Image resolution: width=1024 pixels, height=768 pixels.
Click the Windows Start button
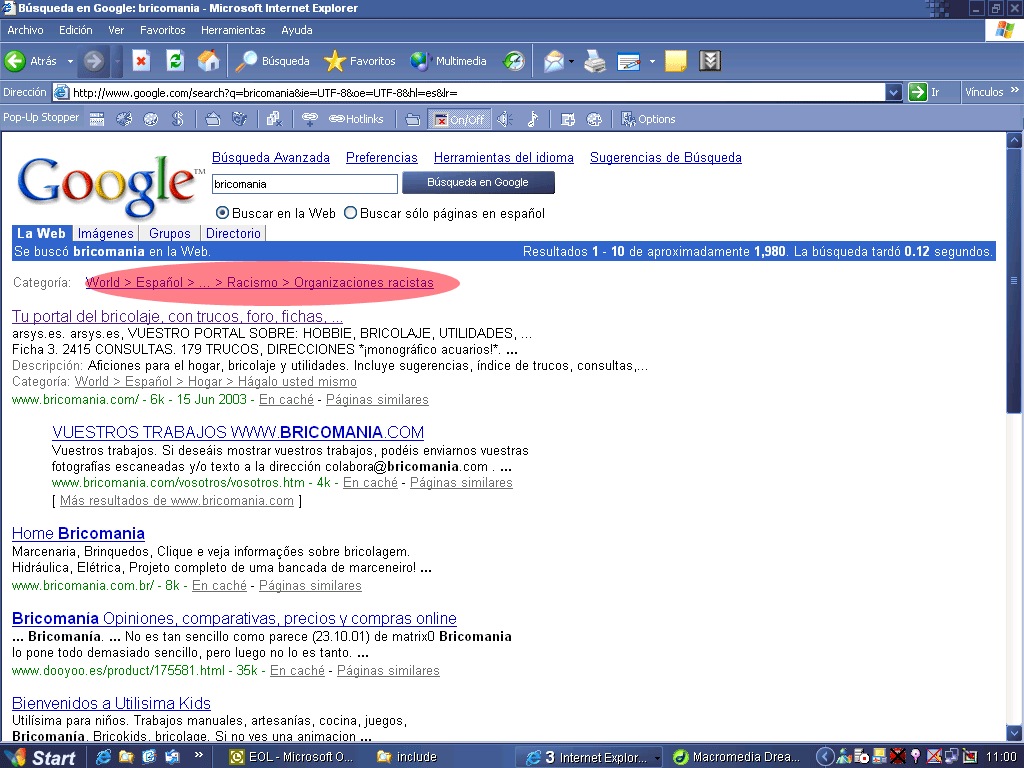click(40, 757)
